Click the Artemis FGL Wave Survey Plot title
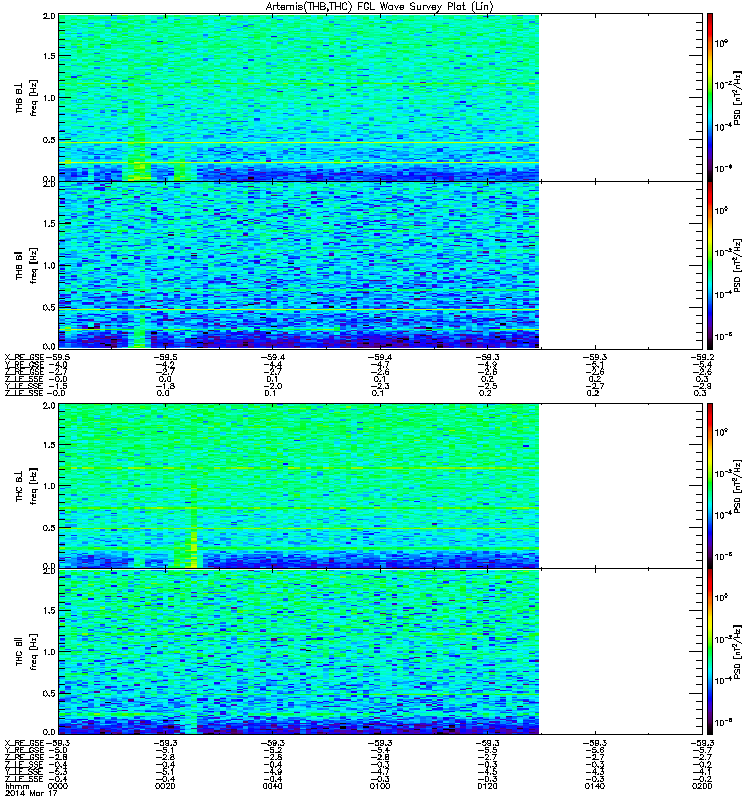 [x=379, y=7]
